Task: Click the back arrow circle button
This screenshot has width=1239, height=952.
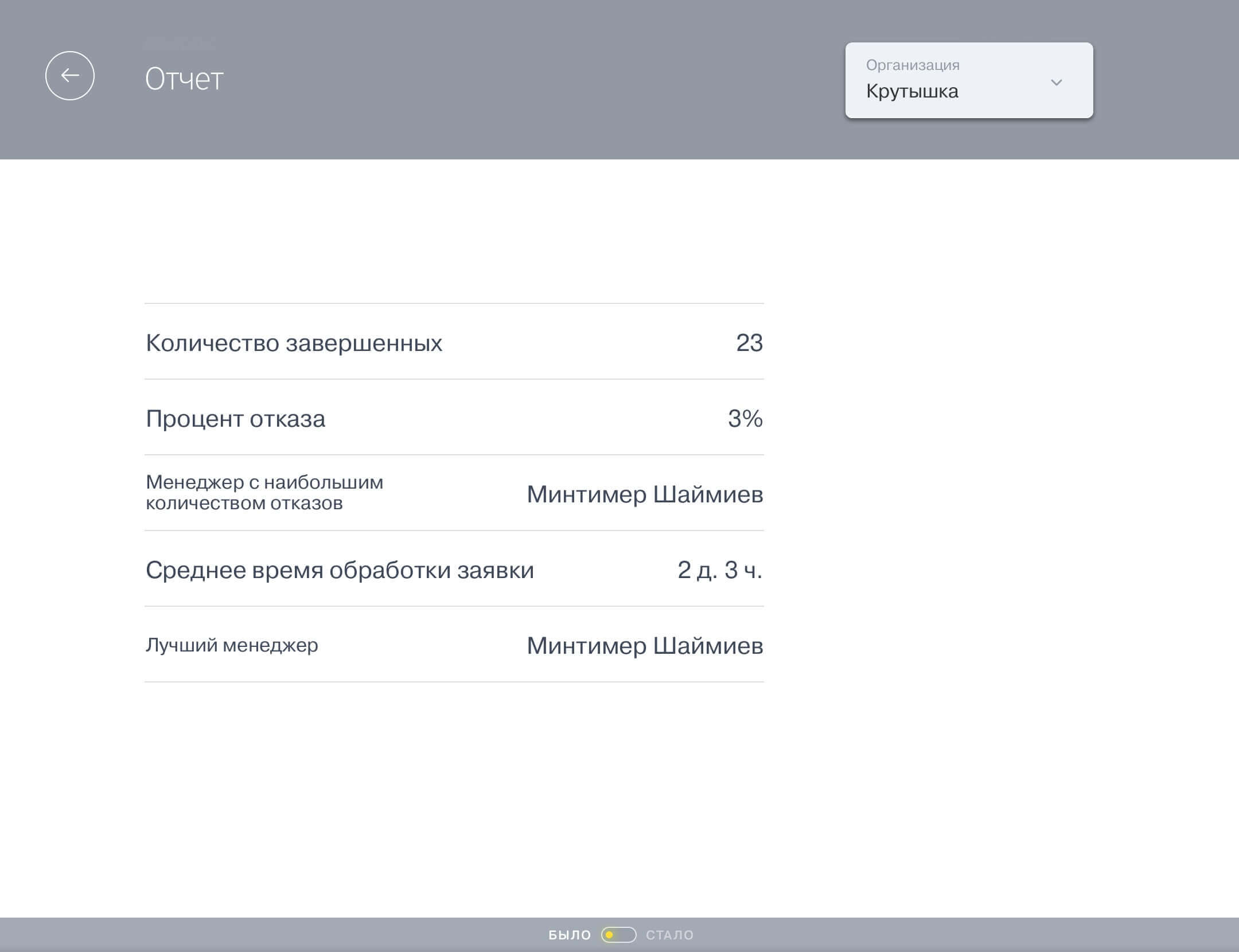Action: click(x=70, y=76)
